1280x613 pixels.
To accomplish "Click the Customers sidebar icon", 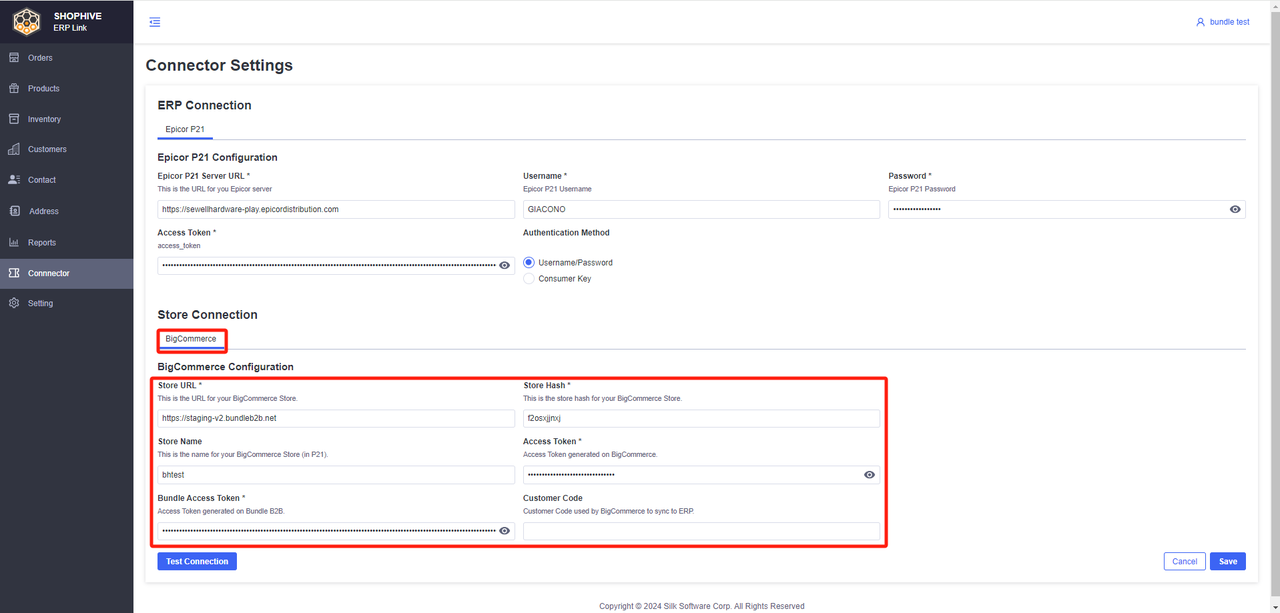I will [14, 149].
